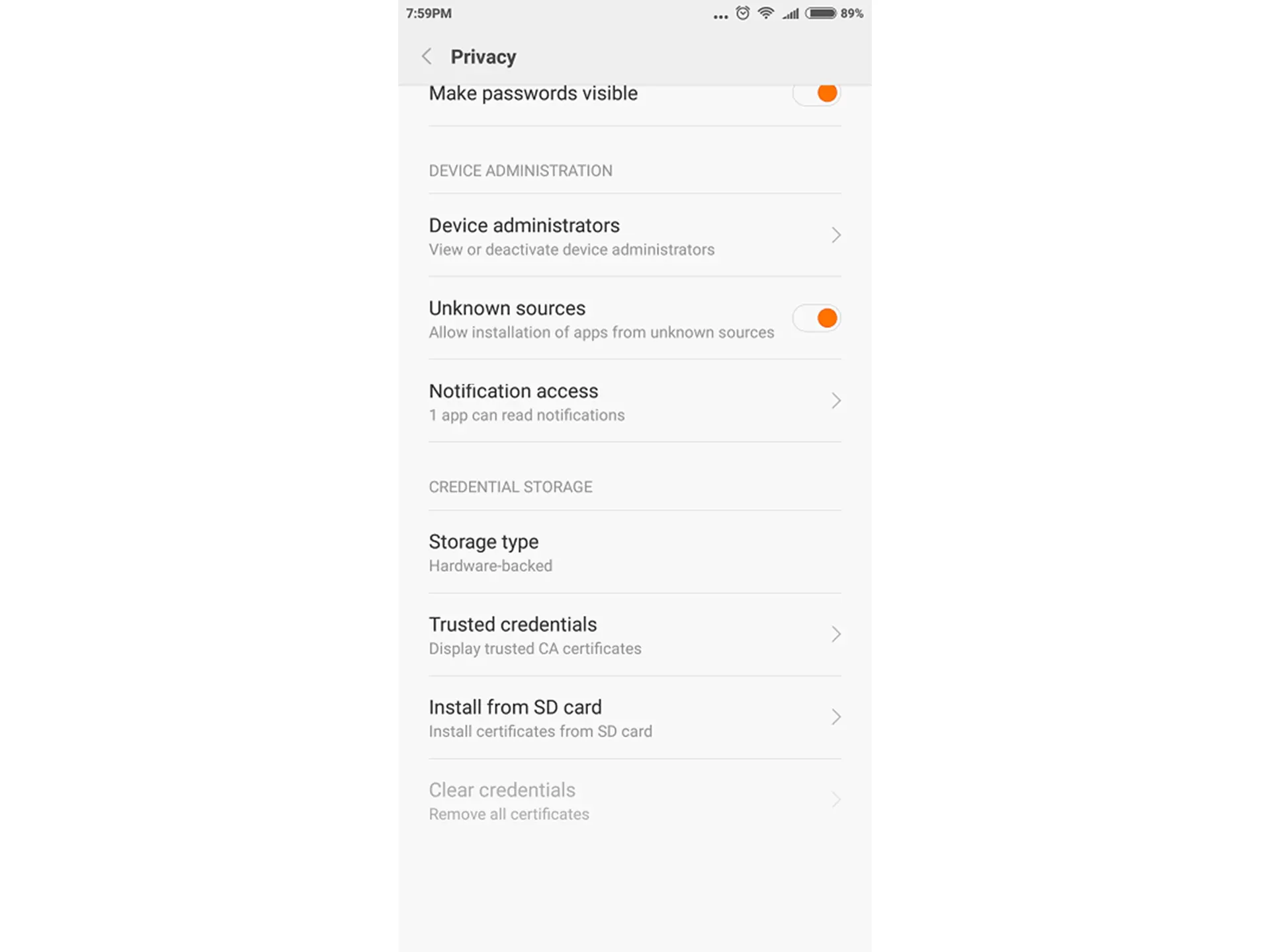Expand Clear credentials disclosure arrow

tap(836, 798)
